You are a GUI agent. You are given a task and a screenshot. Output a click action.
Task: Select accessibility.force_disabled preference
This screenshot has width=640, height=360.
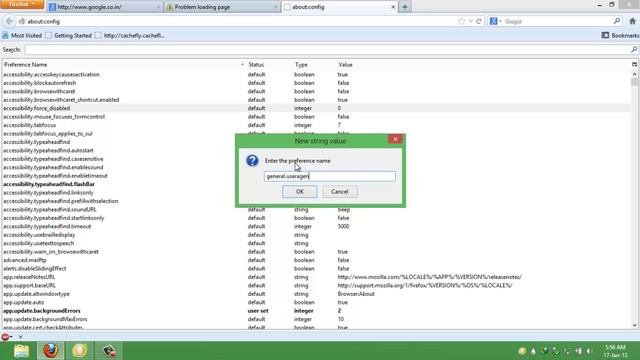click(x=37, y=108)
